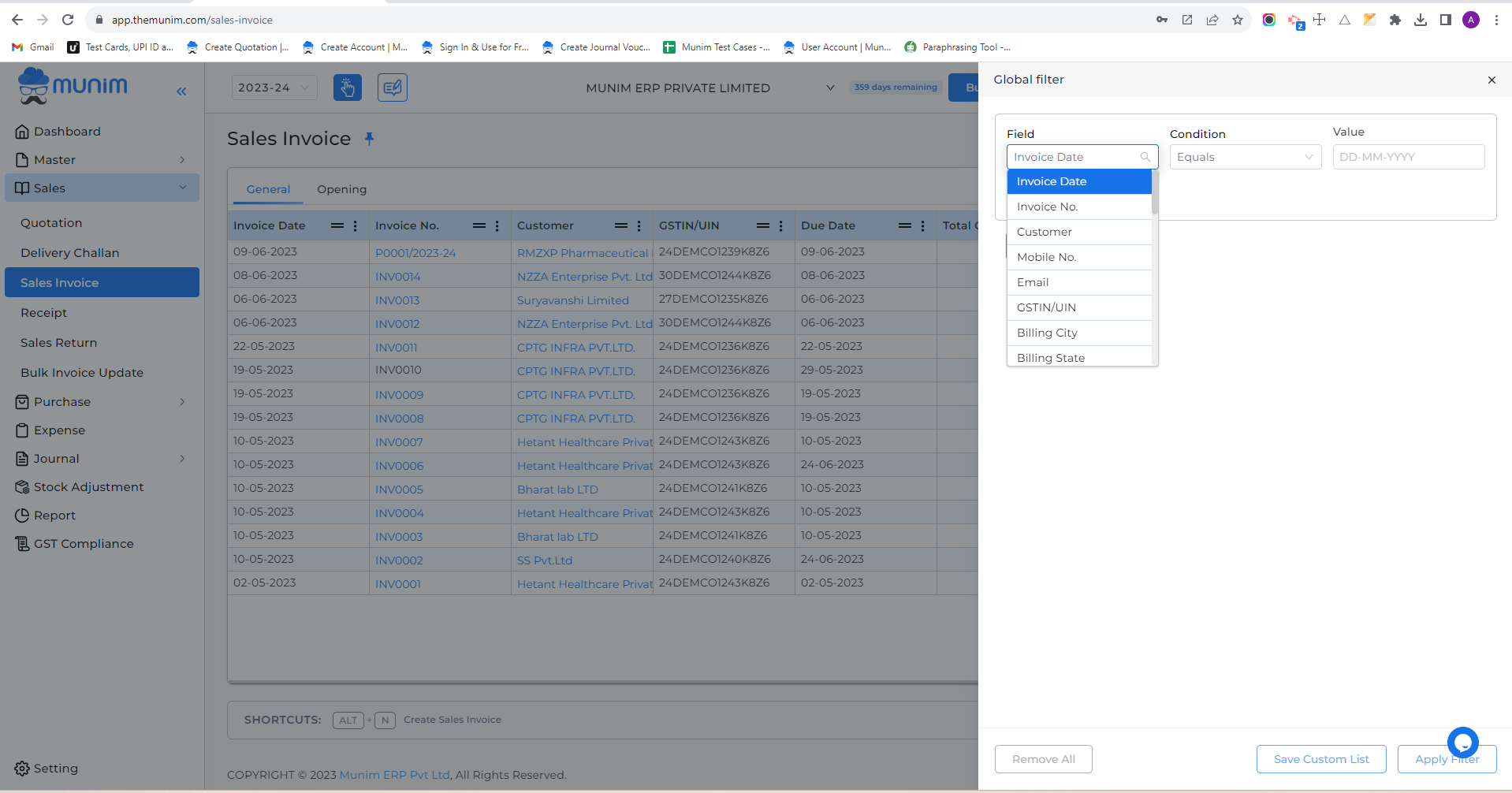Open Customer column kebab options
Image resolution: width=1512 pixels, height=793 pixels.
click(639, 225)
